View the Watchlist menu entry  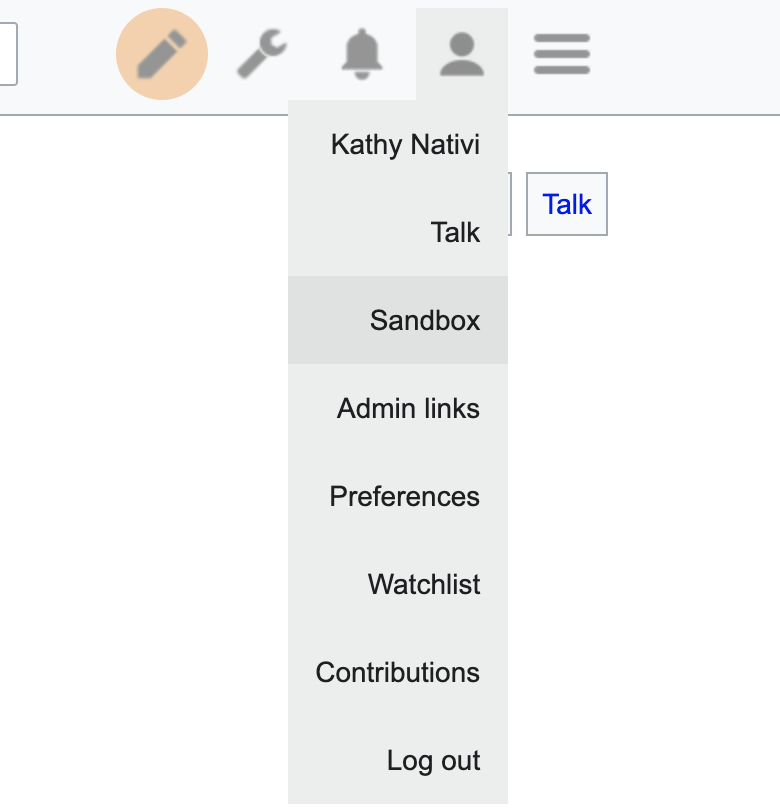tap(424, 585)
